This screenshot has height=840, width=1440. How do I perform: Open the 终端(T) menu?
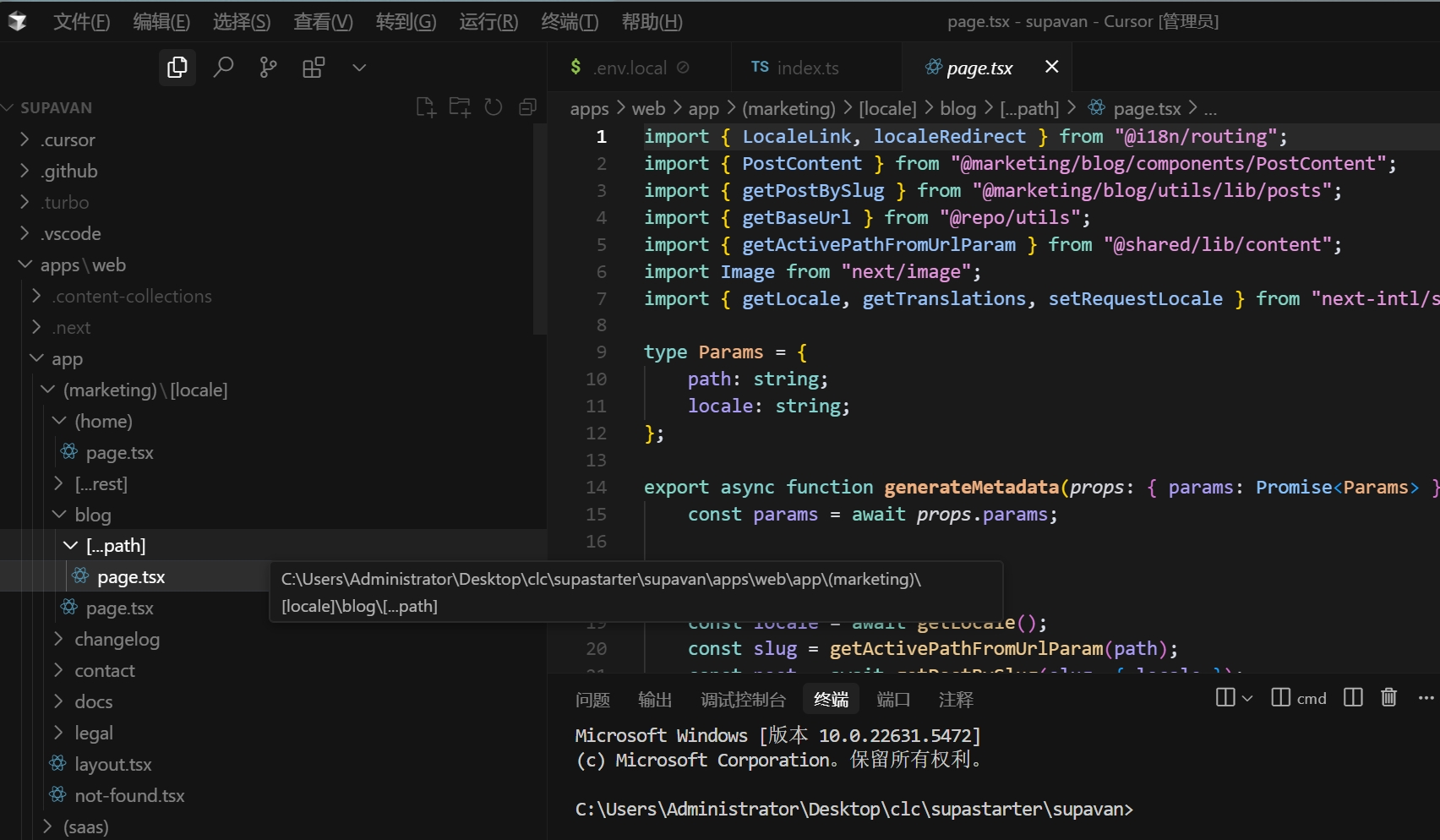coord(570,22)
